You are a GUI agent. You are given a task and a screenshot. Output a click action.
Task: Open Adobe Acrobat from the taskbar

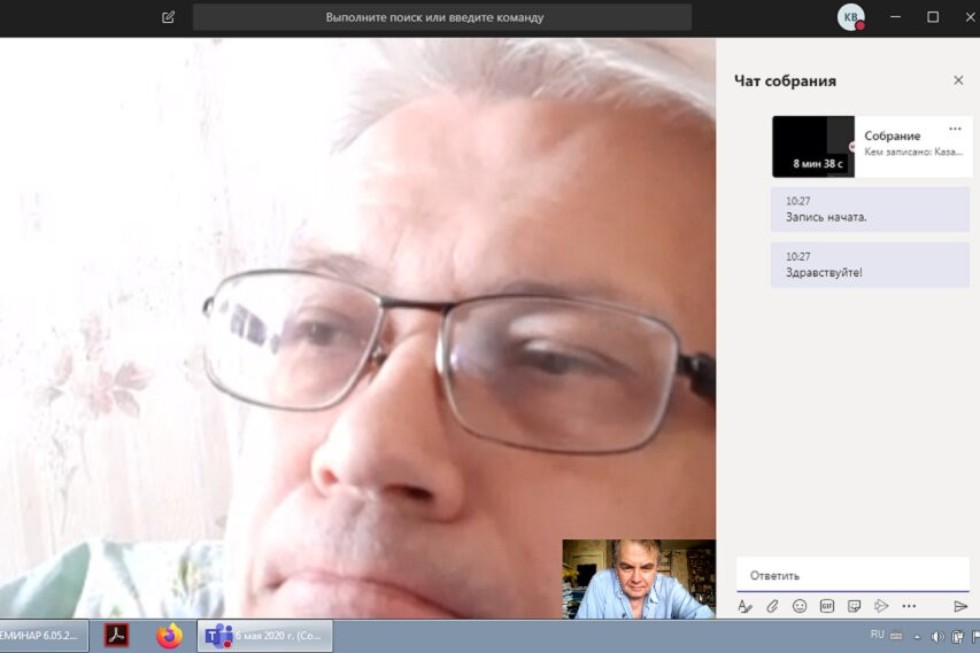click(x=117, y=636)
